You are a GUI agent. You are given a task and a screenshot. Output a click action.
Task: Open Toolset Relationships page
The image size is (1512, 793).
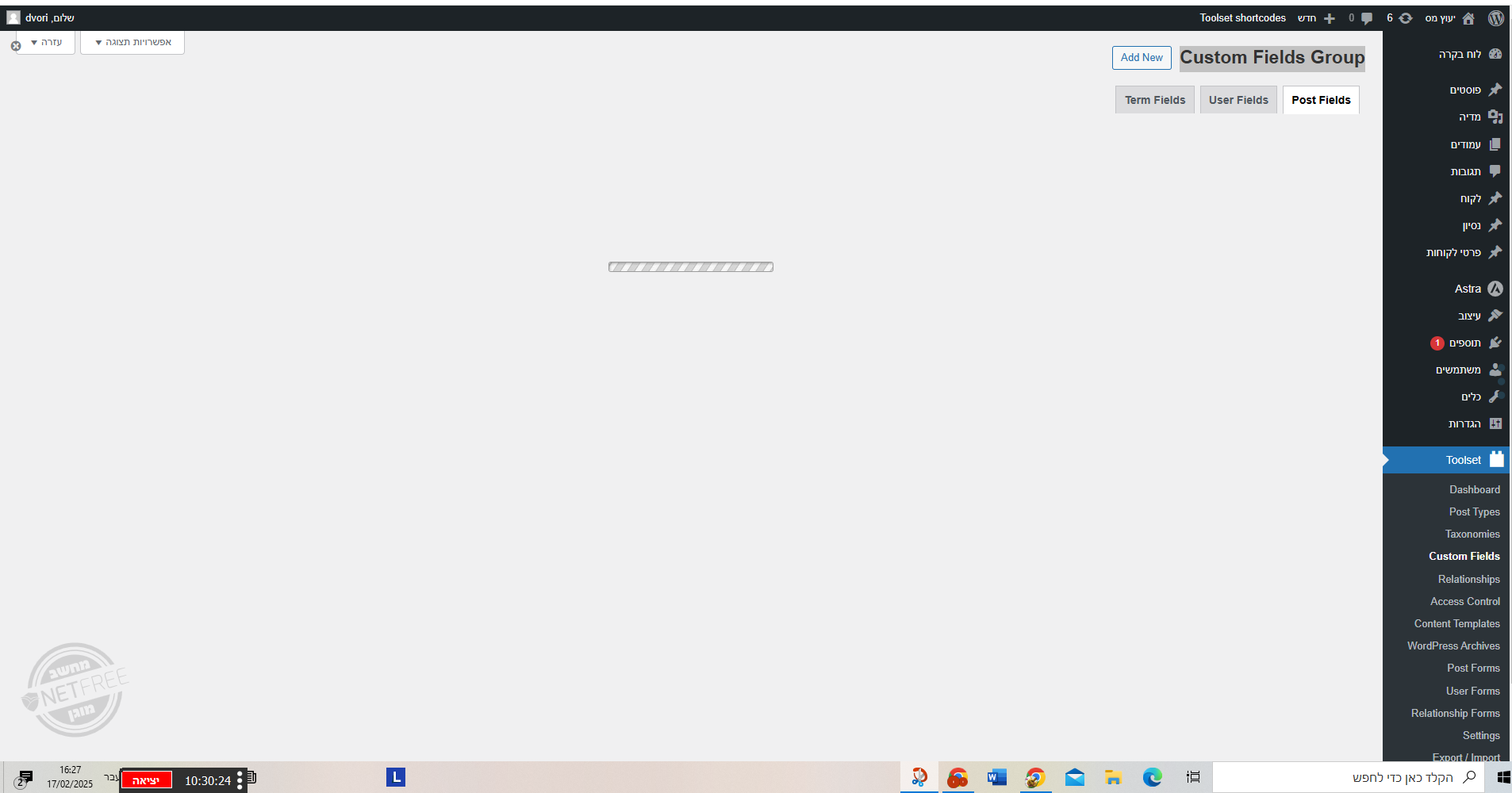point(1468,579)
